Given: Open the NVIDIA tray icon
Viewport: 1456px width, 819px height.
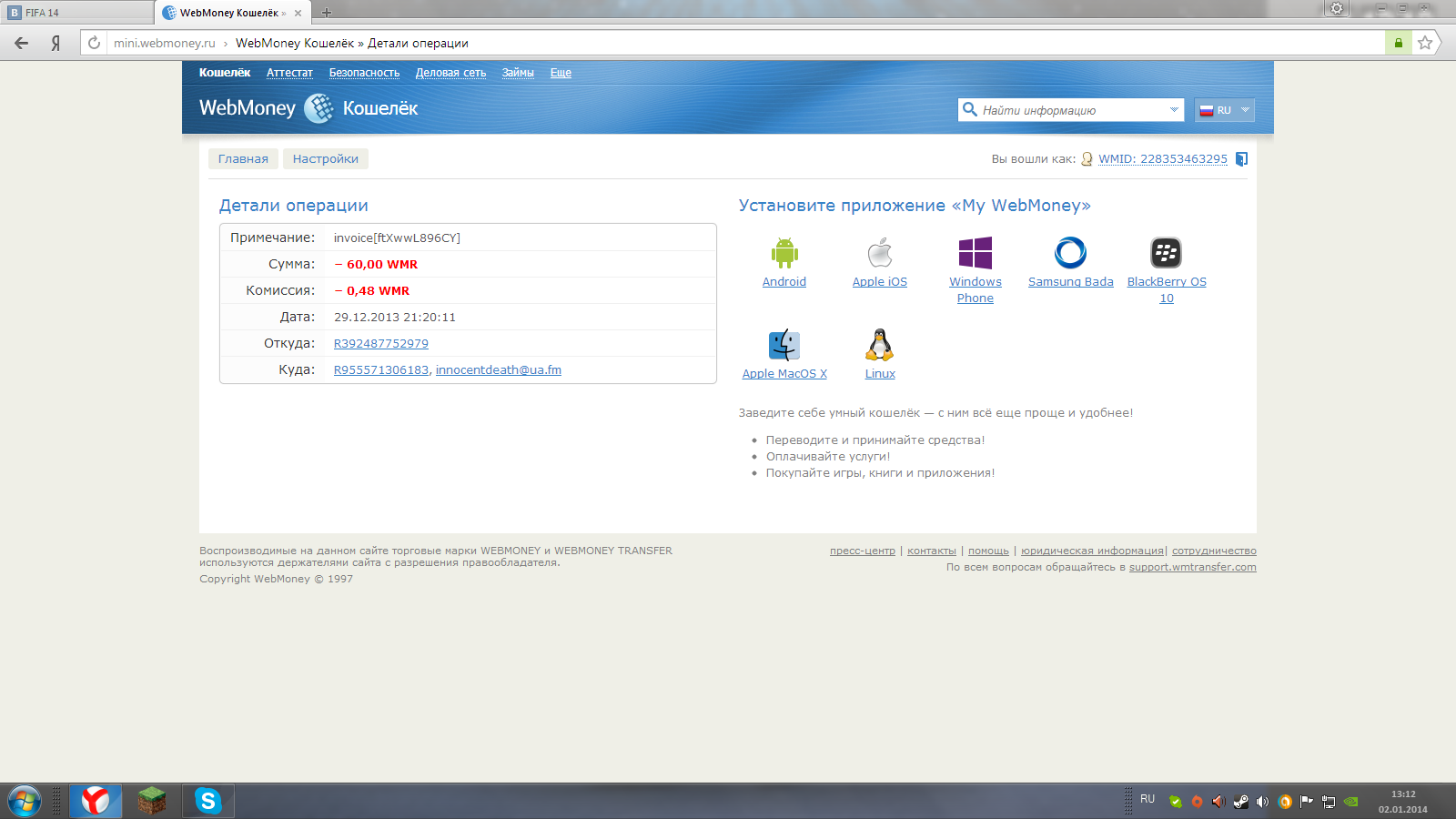Looking at the screenshot, I should click(x=1351, y=802).
